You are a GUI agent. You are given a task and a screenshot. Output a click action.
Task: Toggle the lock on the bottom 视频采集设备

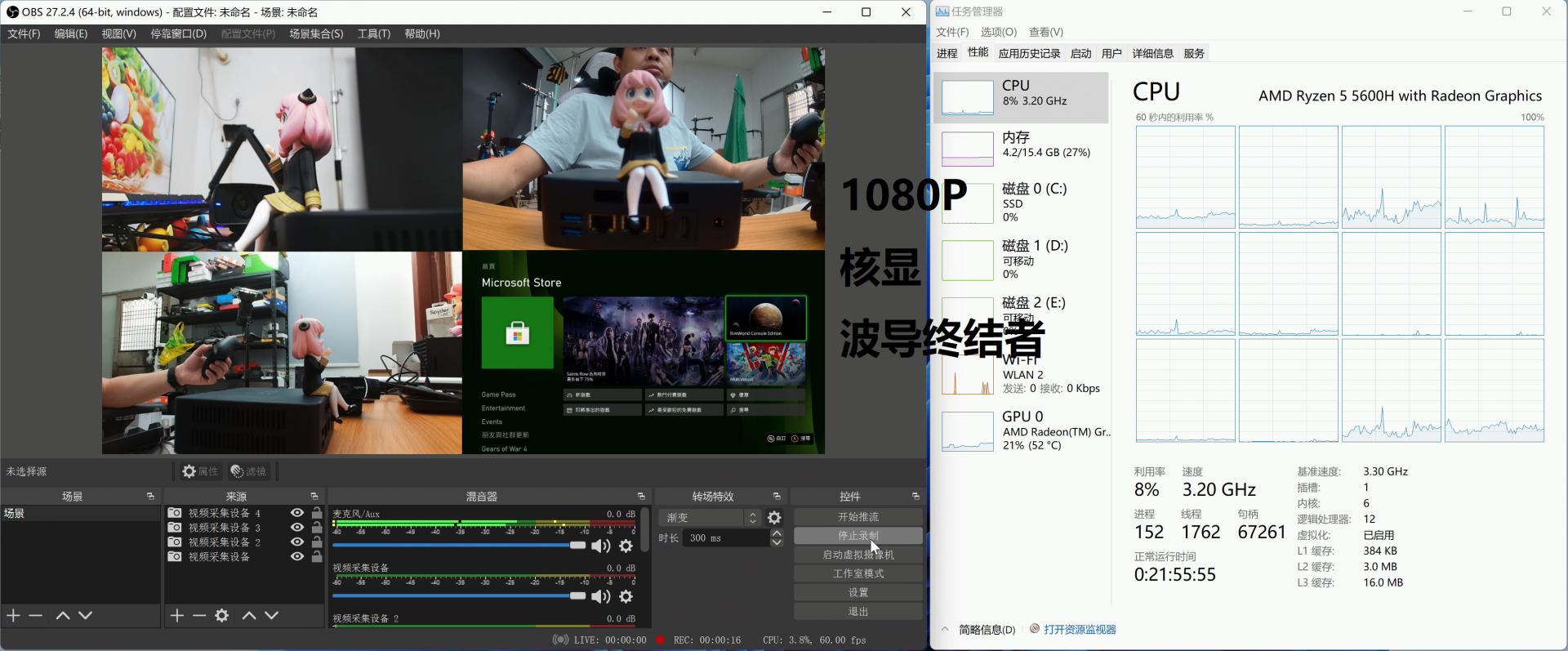coord(317,556)
